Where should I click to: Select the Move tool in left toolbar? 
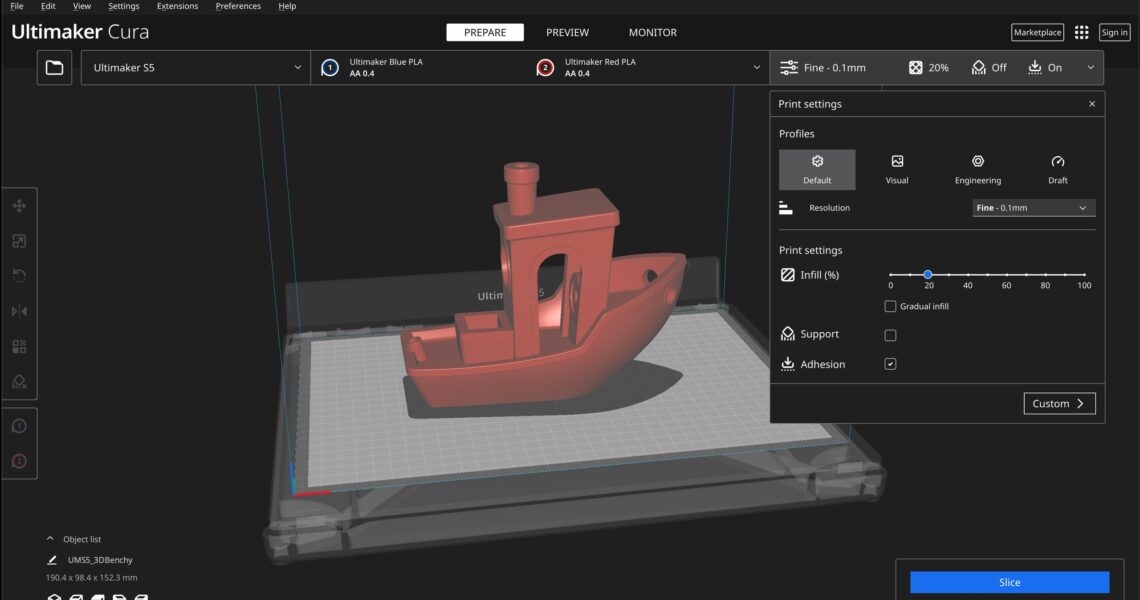(19, 206)
